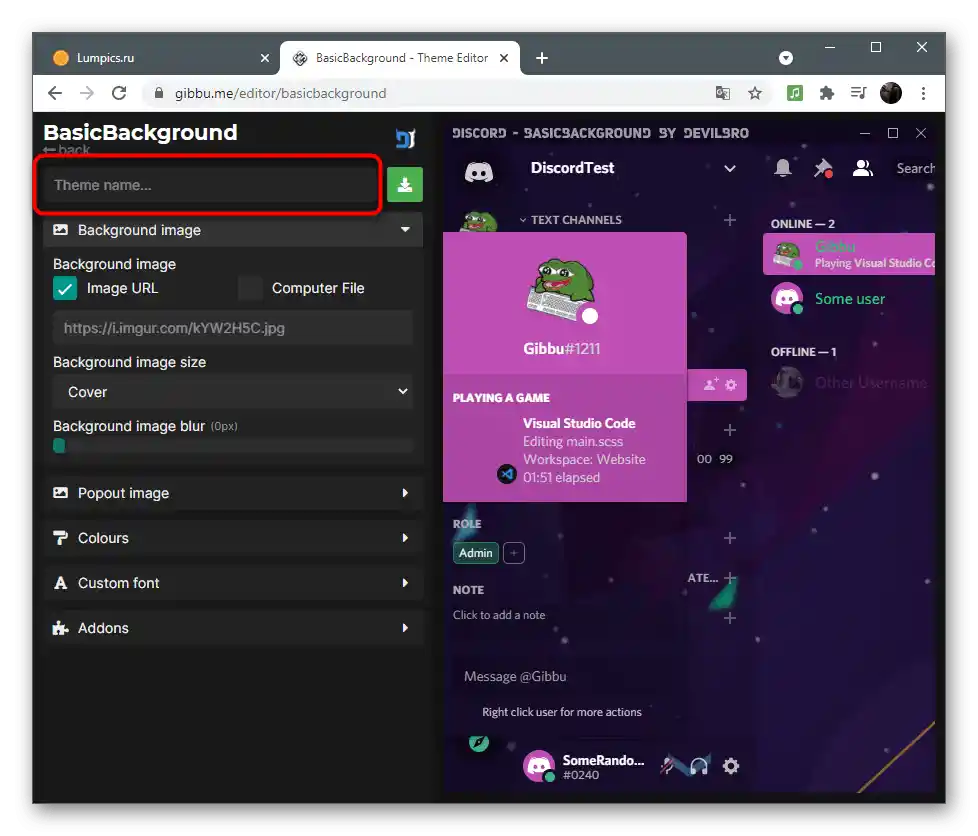The image size is (978, 836).
Task: Click the Gibbu#1211 username text
Action: click(561, 349)
